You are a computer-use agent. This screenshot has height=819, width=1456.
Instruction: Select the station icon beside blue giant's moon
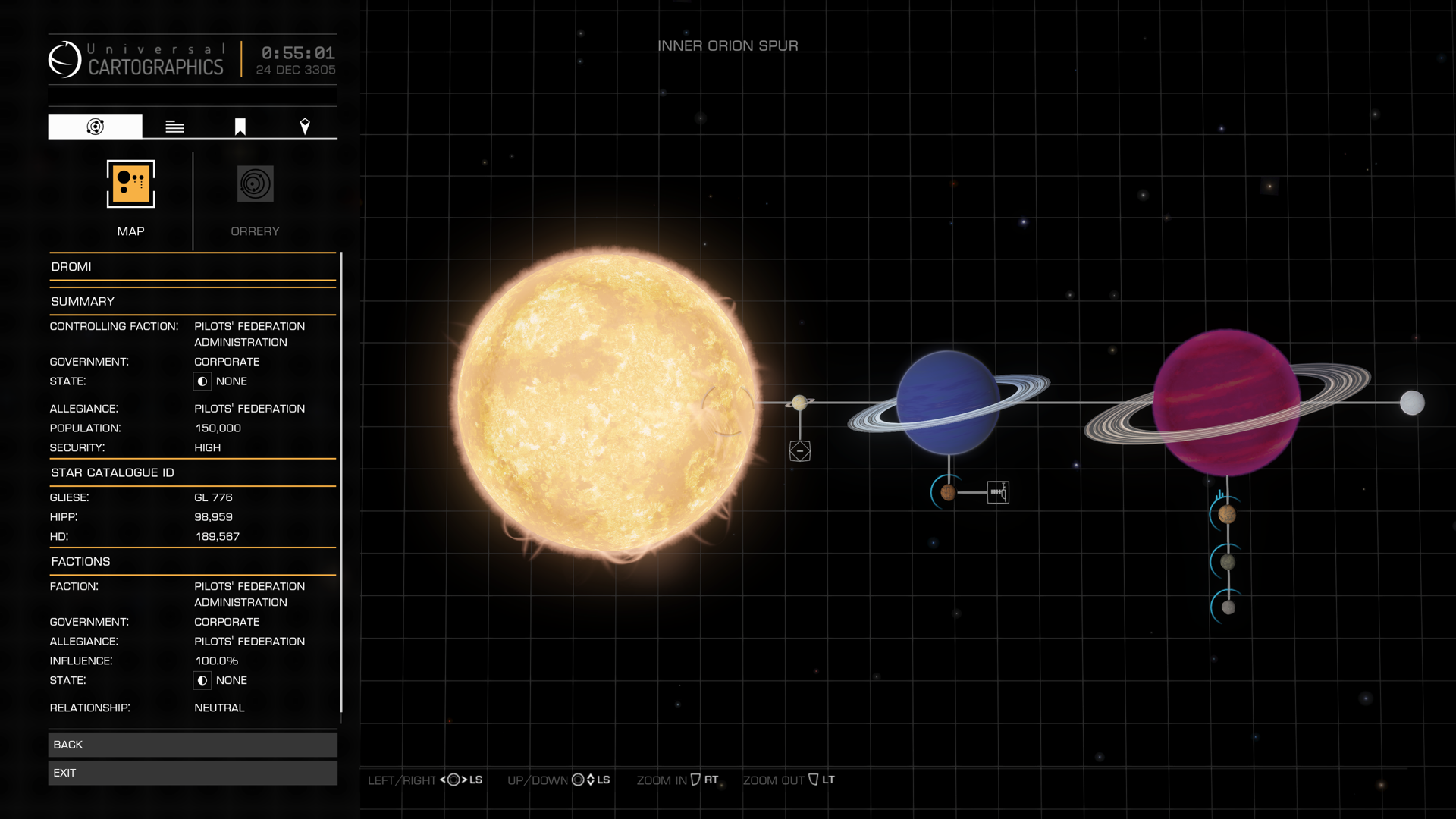[x=997, y=492]
